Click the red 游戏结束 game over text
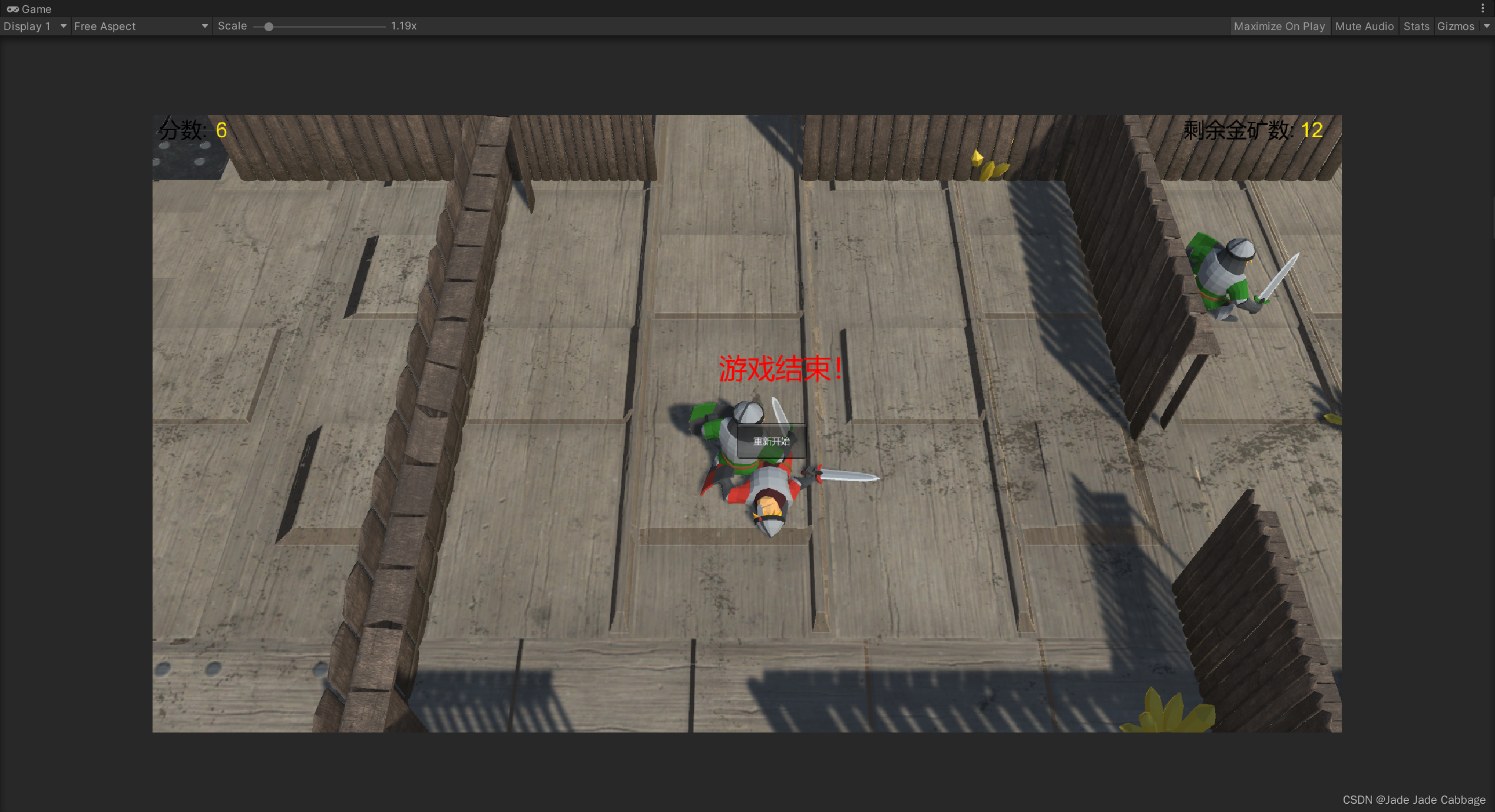This screenshot has width=1495, height=812. point(780,369)
